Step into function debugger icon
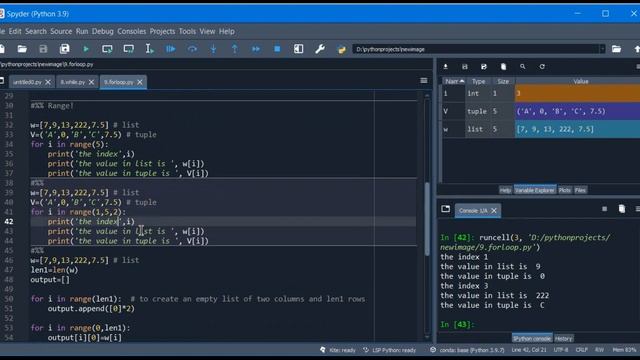The image size is (640, 360). click(213, 49)
